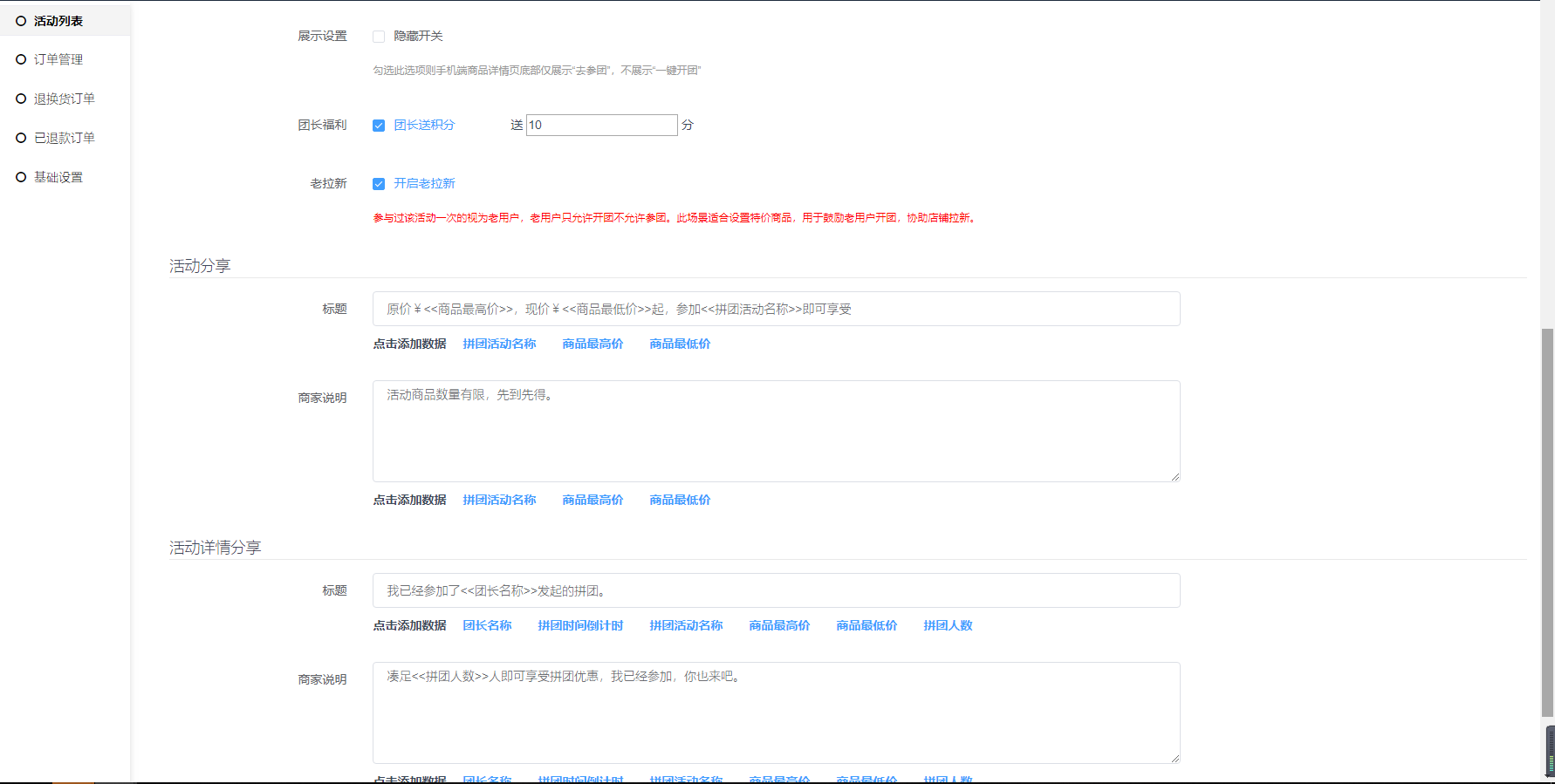Insert 拼团活动名称 under 活动详情分享 标题

686,625
